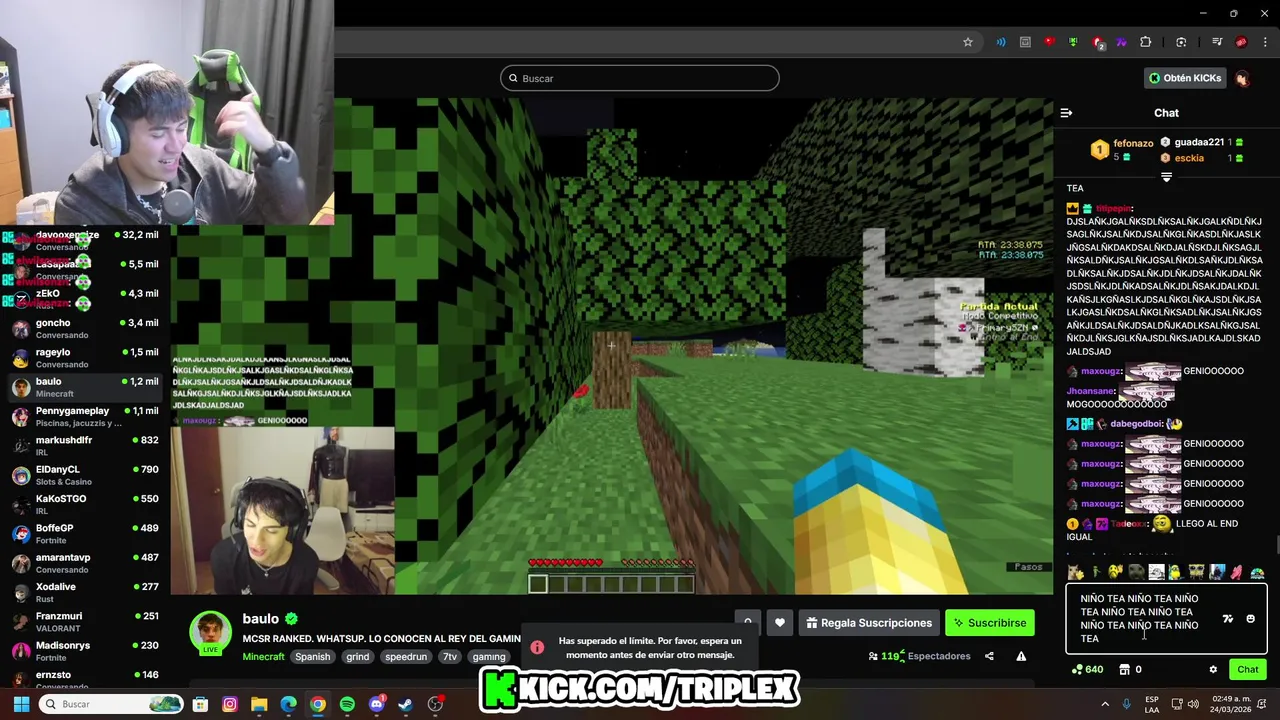Open the Chrome three-dot menu

coord(1265,42)
